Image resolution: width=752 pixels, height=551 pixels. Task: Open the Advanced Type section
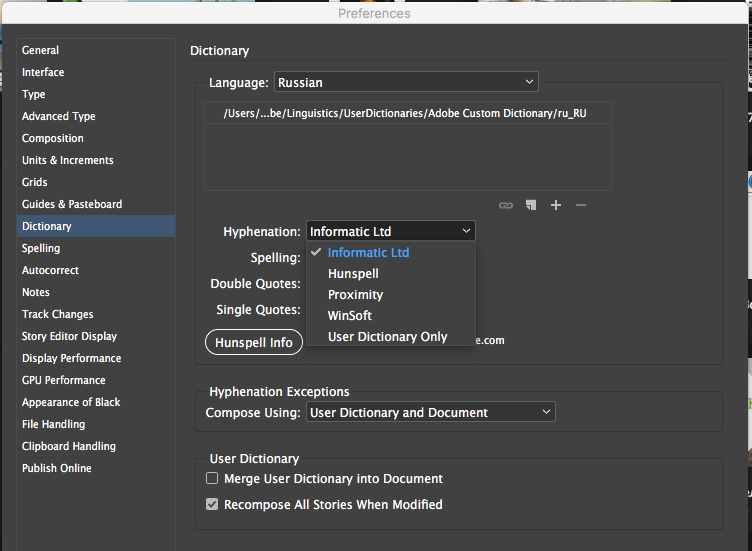[59, 116]
